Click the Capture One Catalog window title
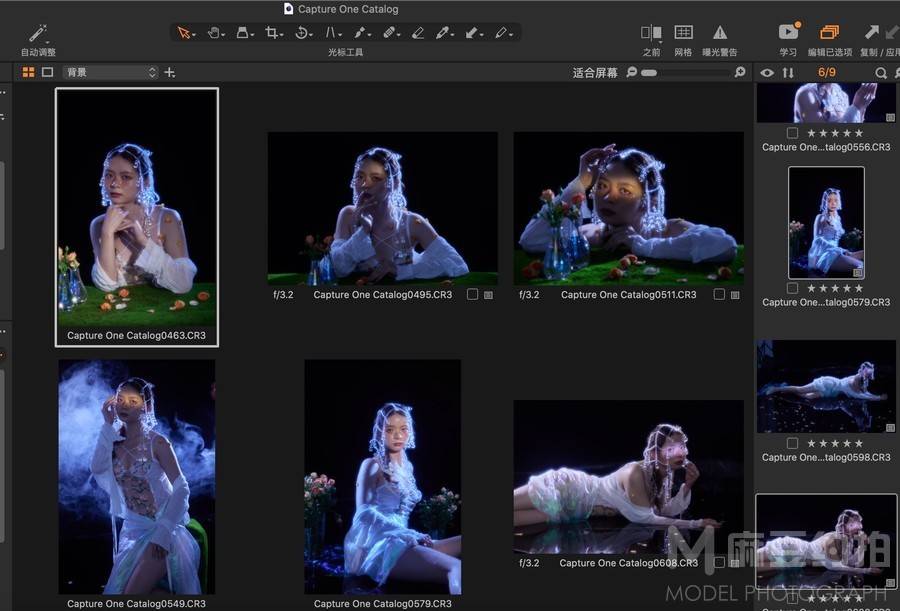The width and height of the screenshot is (900, 611). click(348, 9)
